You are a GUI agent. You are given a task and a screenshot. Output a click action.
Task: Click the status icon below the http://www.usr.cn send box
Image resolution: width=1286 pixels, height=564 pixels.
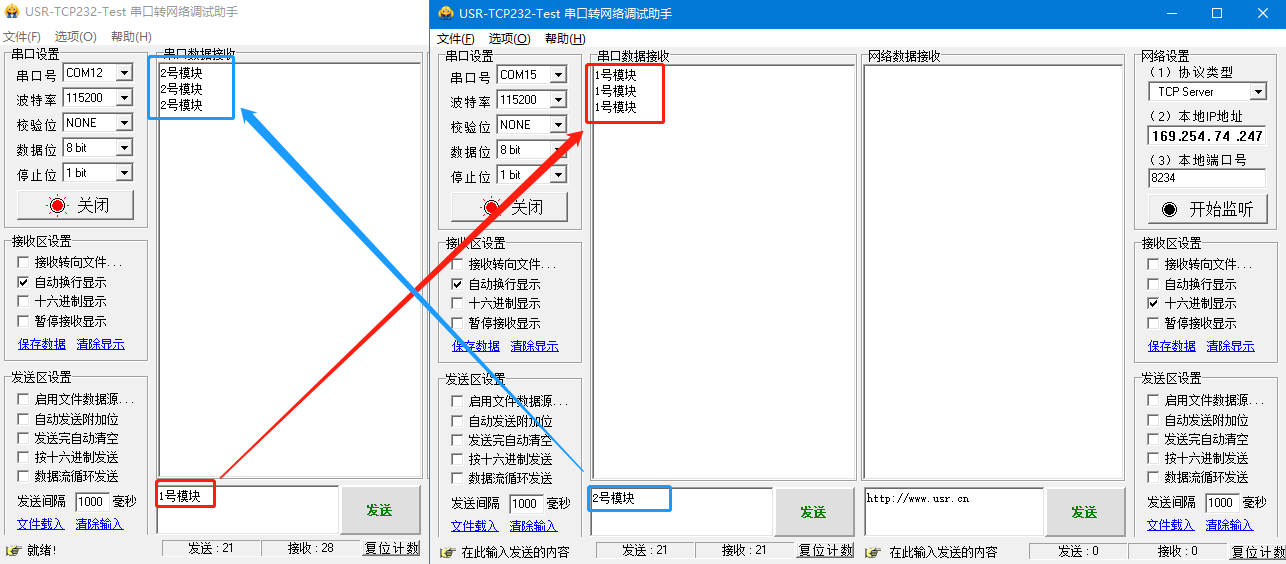pyautogui.click(x=873, y=552)
